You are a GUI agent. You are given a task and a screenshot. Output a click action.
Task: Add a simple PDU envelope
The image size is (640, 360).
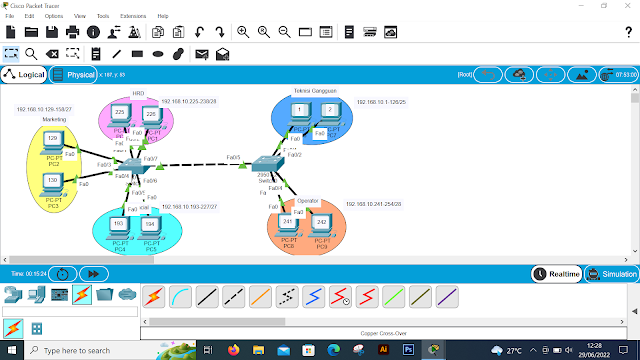click(x=202, y=54)
